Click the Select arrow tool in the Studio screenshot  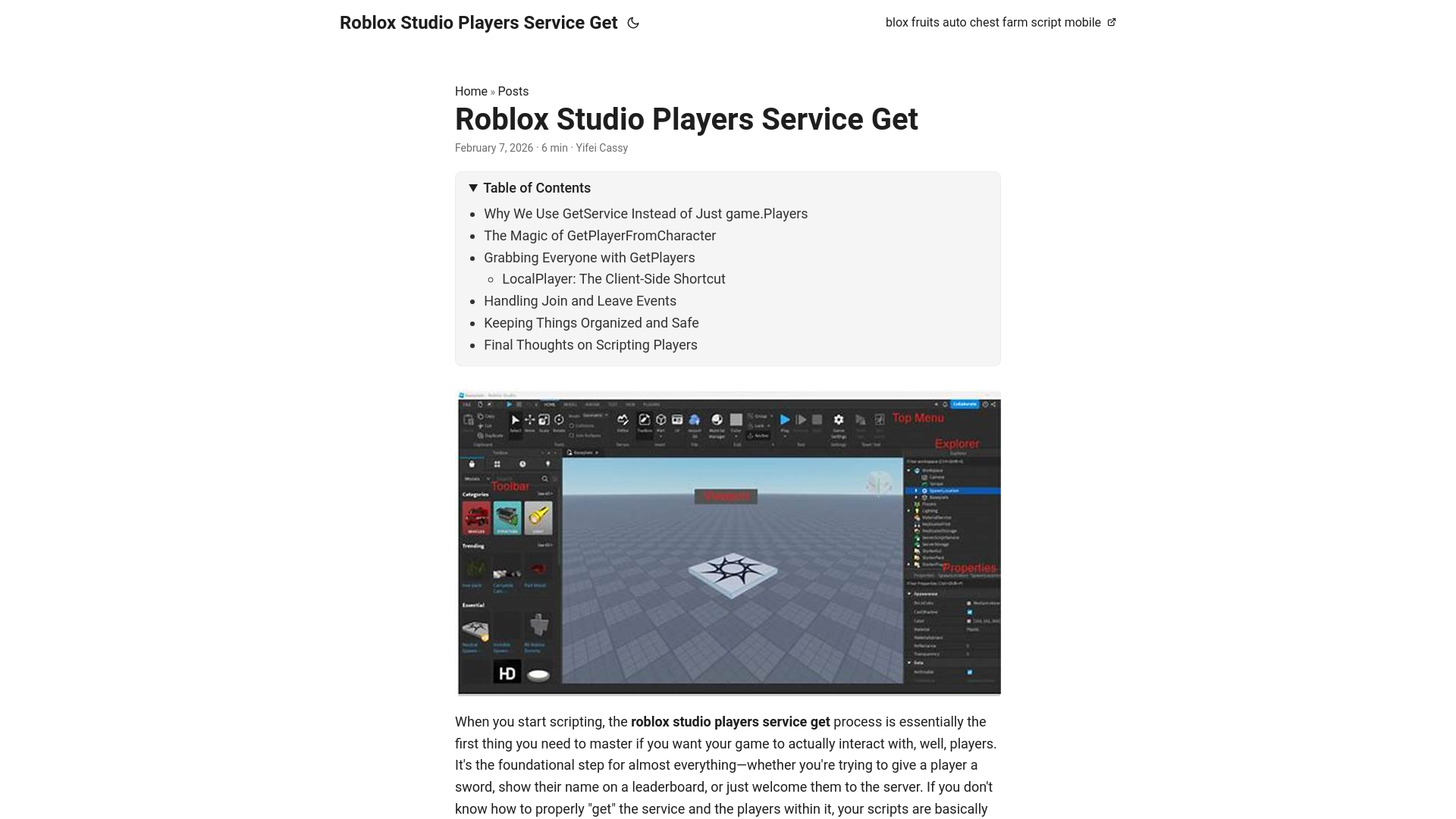516,419
